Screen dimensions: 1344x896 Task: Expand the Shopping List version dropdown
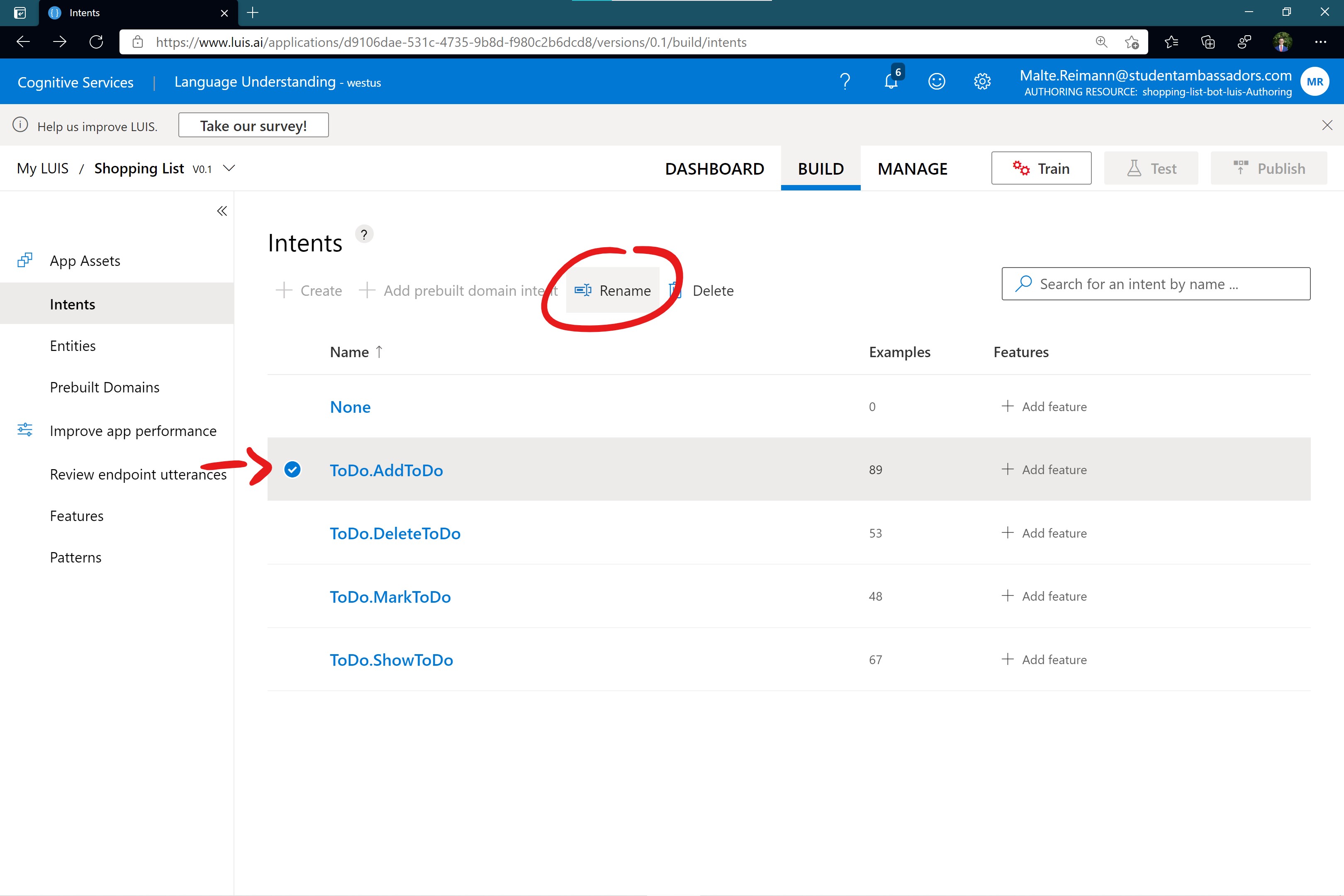pos(229,168)
